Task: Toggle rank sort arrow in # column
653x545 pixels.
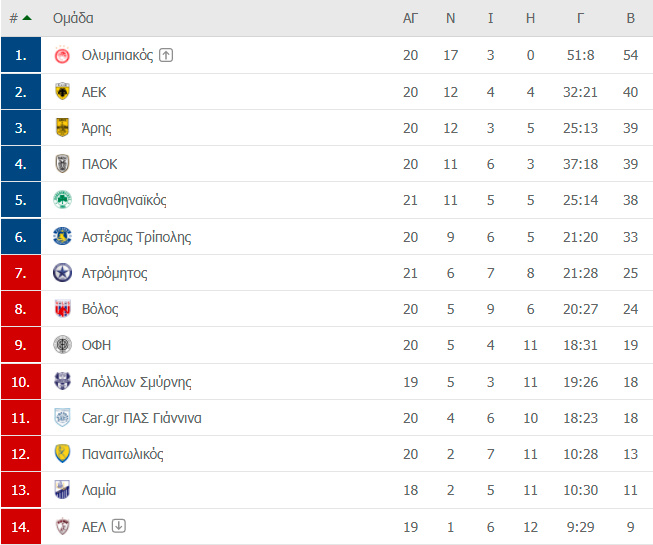Action: (27, 18)
